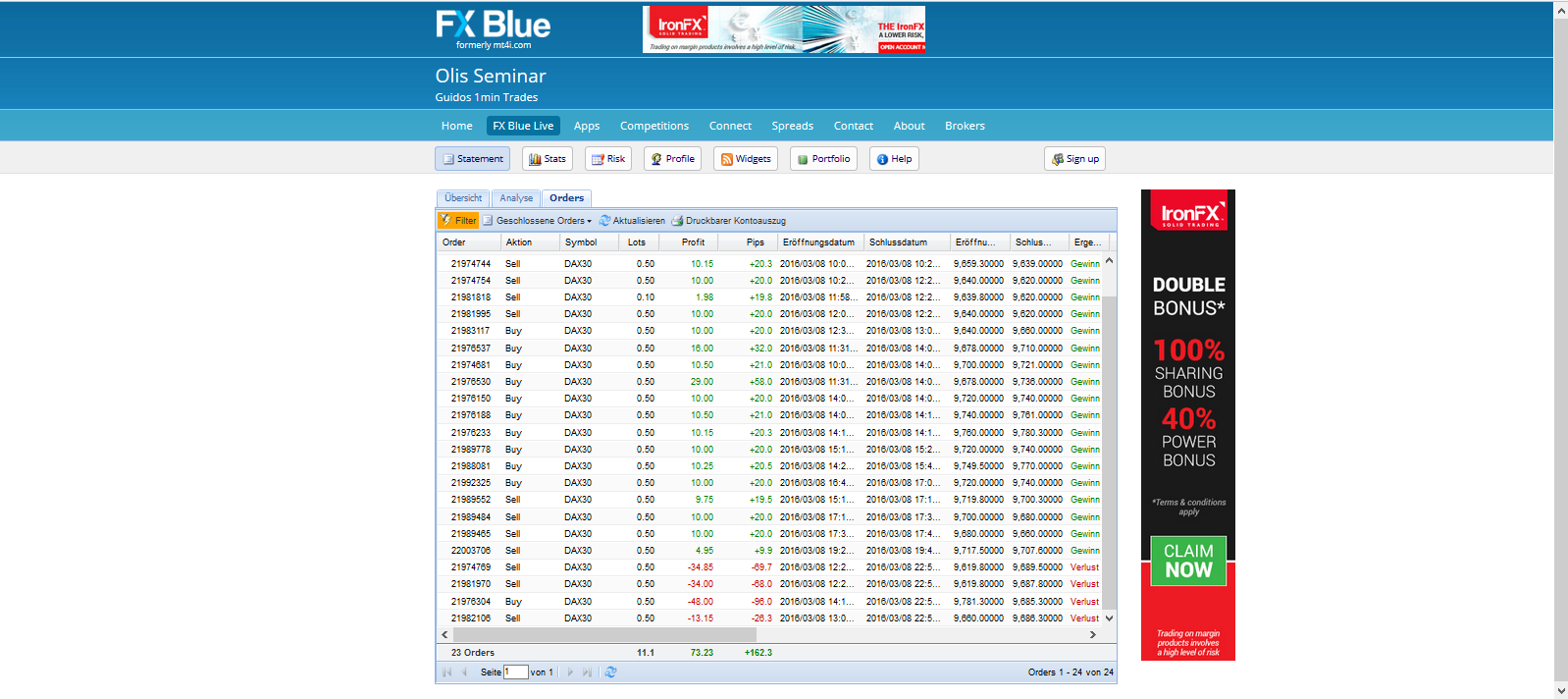
Task: Click the CLAIM NOW ad button
Action: click(1188, 561)
